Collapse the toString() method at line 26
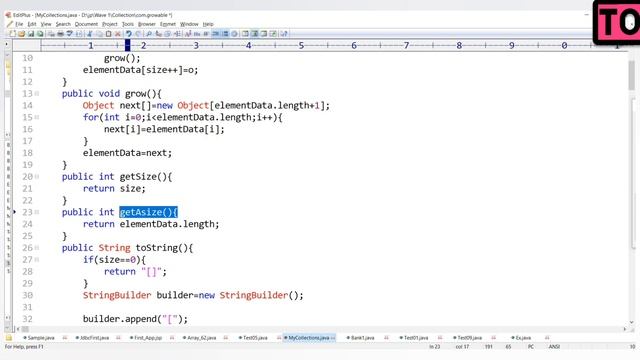This screenshot has width=640, height=360. [x=37, y=248]
